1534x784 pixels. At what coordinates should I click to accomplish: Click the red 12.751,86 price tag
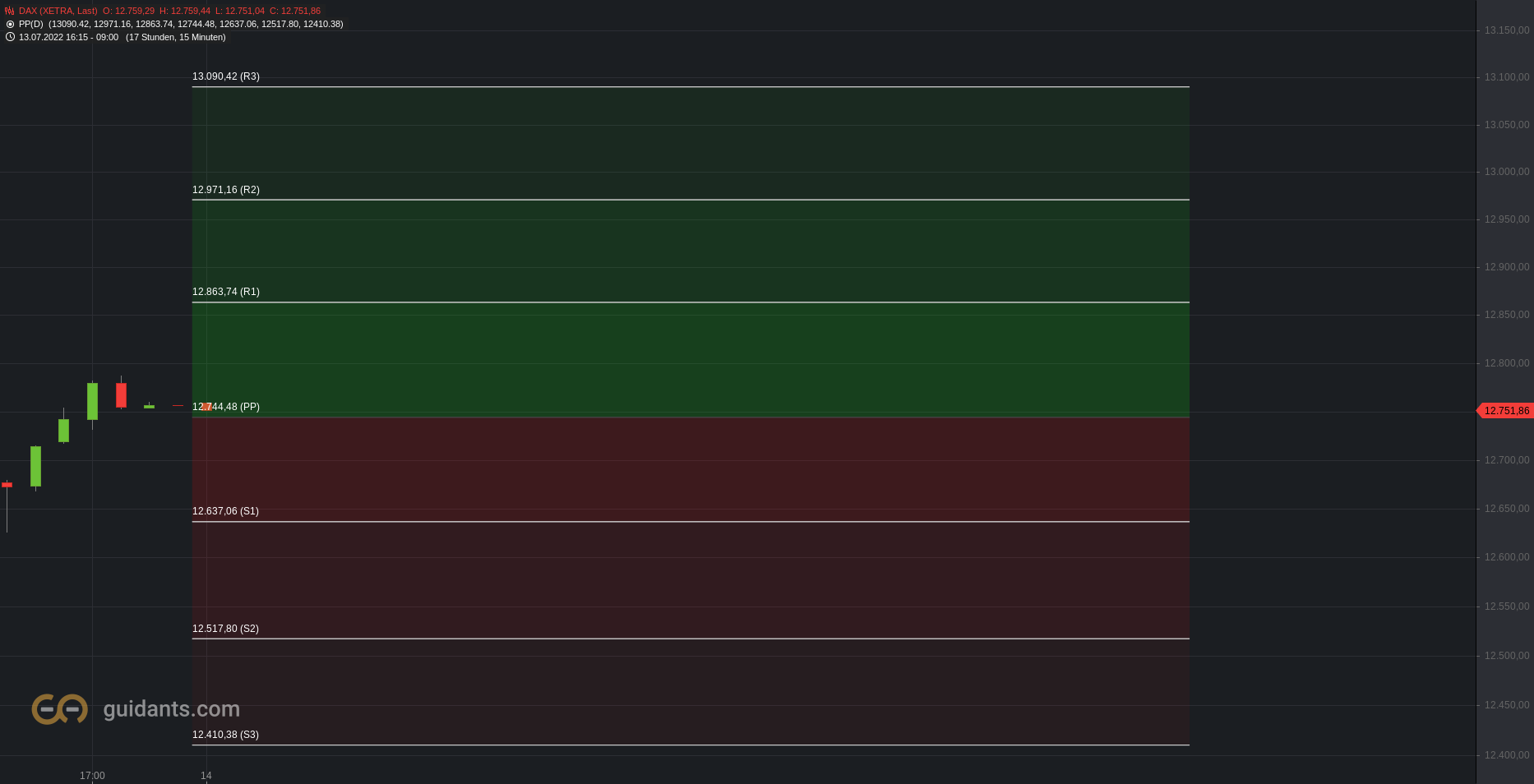click(1505, 411)
